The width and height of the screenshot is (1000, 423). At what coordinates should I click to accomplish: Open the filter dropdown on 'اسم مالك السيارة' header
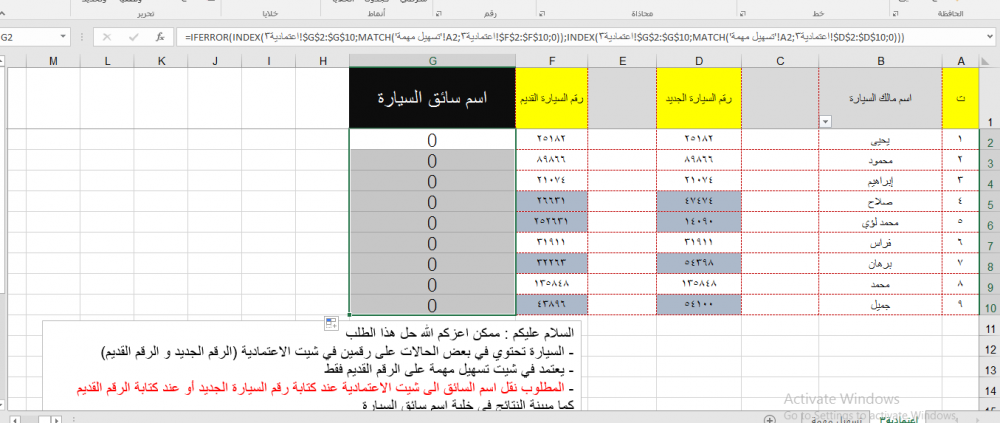[x=825, y=121]
